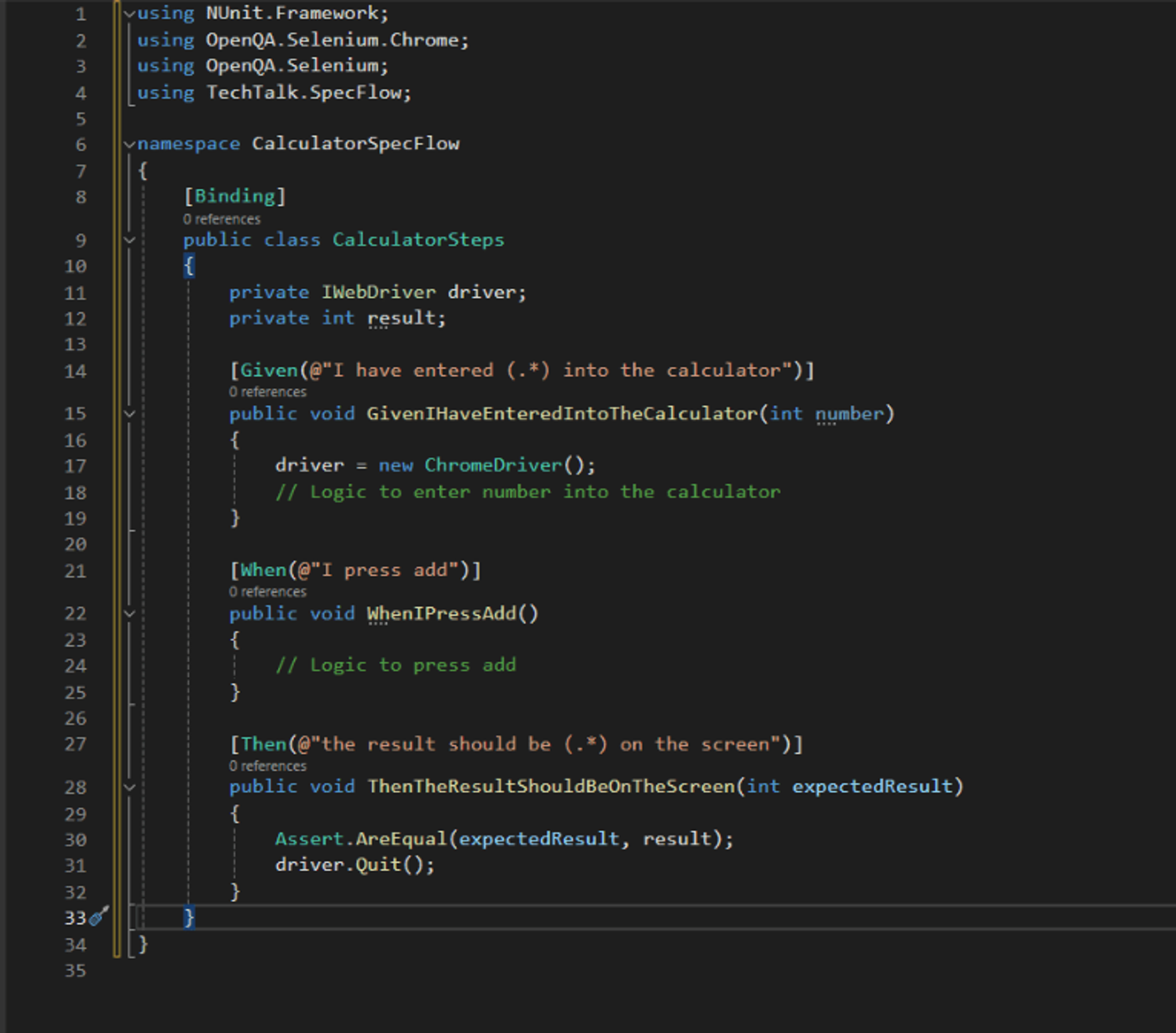The height and width of the screenshot is (1033, 1176).
Task: Collapse the CalculatorSpecFlow namespace at line 6
Action: pos(129,144)
